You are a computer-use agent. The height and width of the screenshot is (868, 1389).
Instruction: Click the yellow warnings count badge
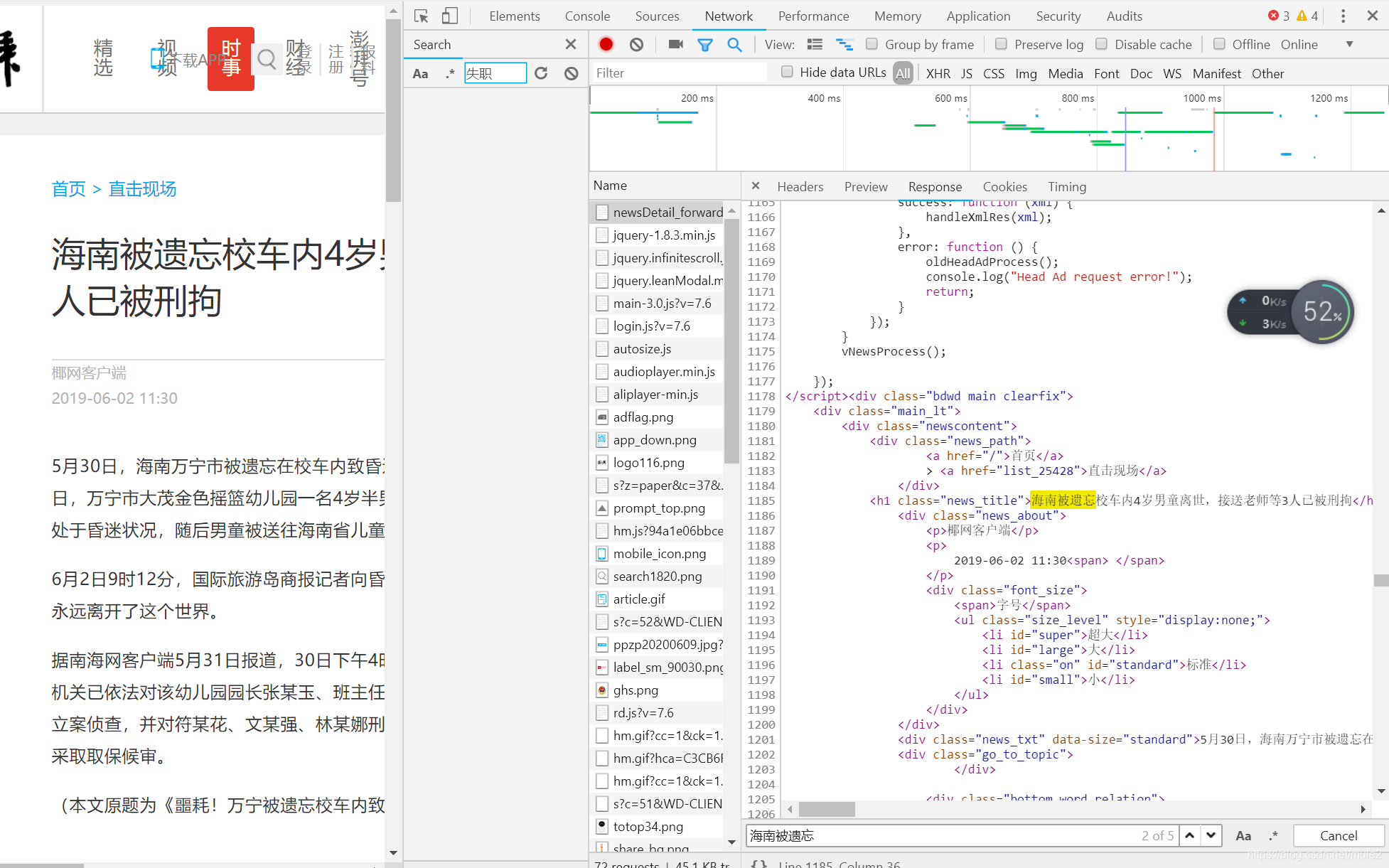pos(1307,16)
